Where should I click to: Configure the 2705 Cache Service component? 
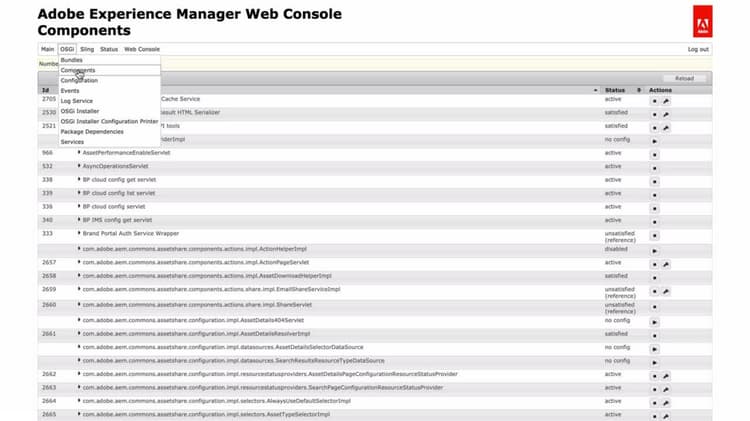pyautogui.click(x=666, y=101)
